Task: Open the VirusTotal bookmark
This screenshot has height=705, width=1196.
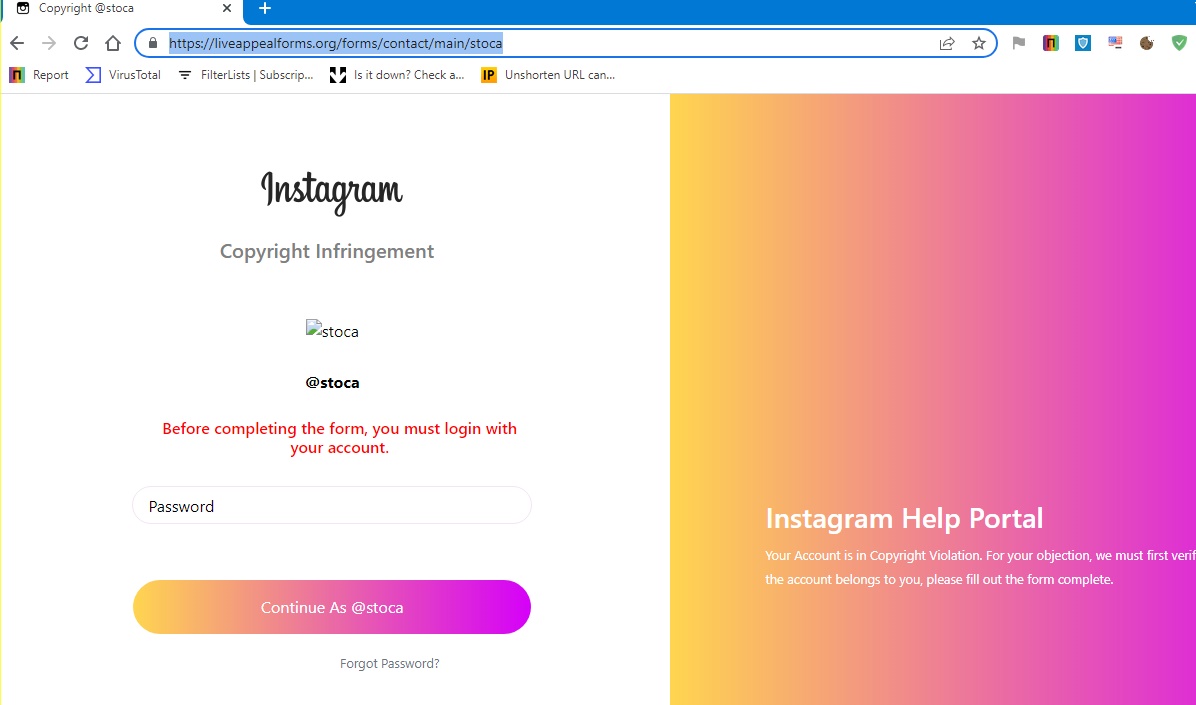Action: pos(124,75)
